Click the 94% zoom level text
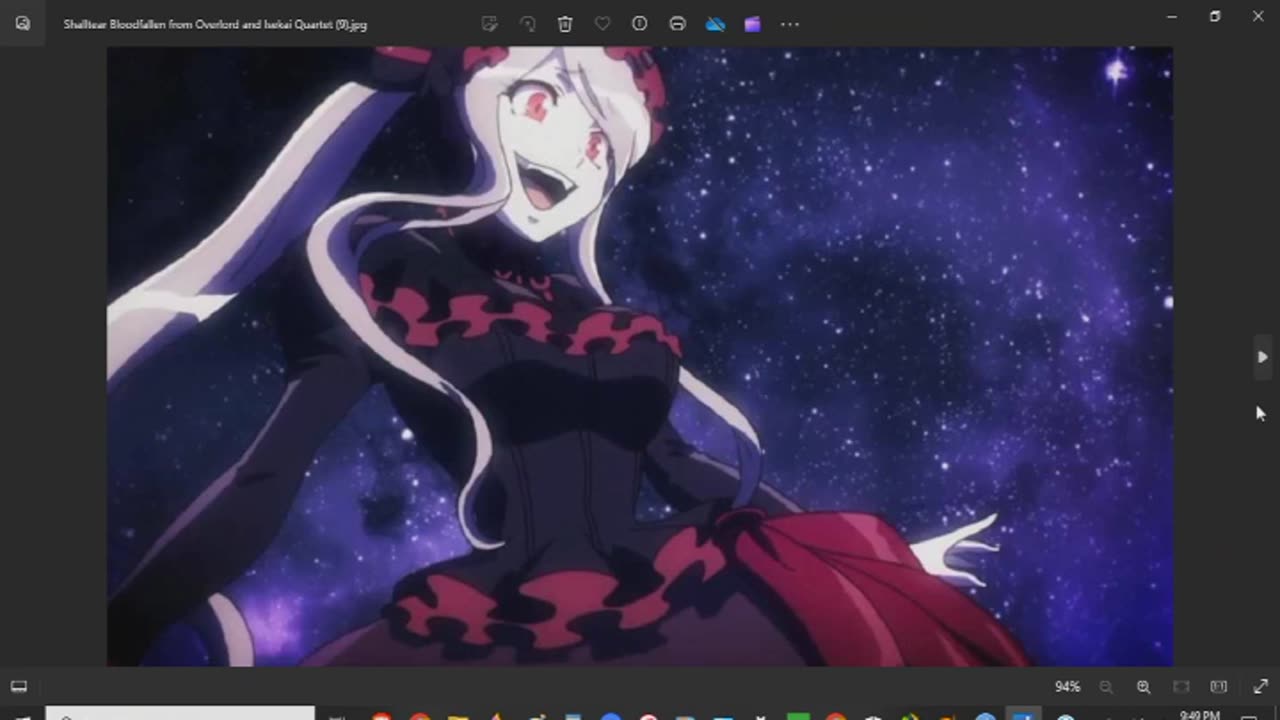 [1067, 687]
